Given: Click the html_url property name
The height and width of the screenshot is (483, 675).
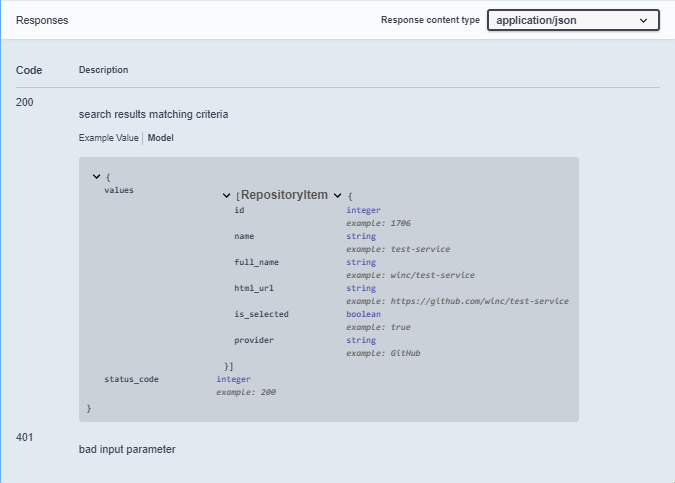Looking at the screenshot, I should 254,288.
